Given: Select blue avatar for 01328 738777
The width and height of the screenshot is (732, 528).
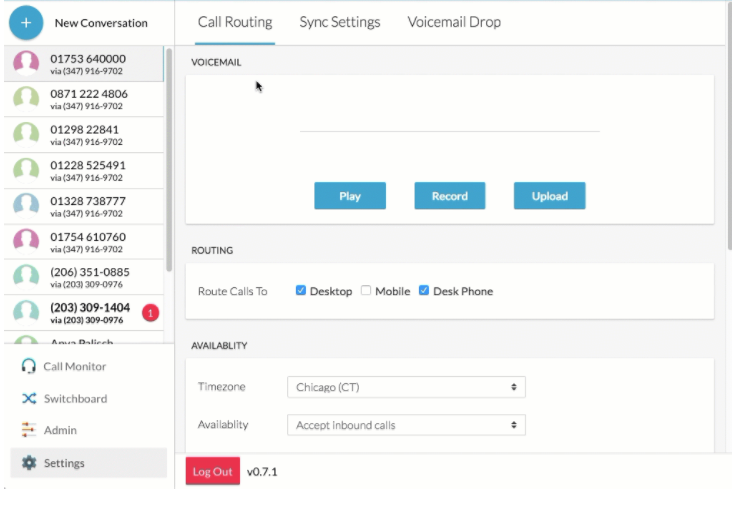Looking at the screenshot, I should point(26,207).
